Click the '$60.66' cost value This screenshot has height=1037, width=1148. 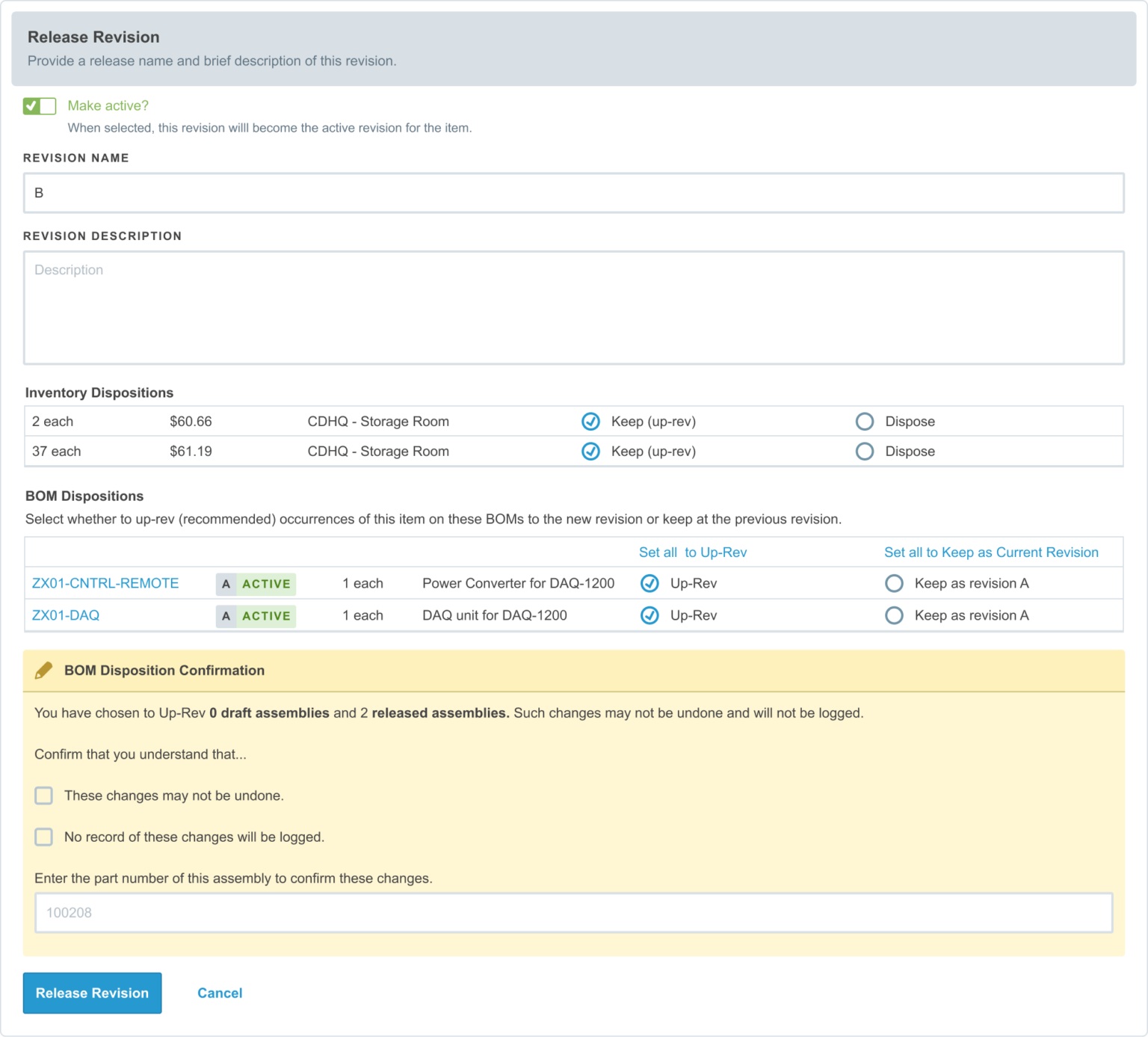(191, 422)
